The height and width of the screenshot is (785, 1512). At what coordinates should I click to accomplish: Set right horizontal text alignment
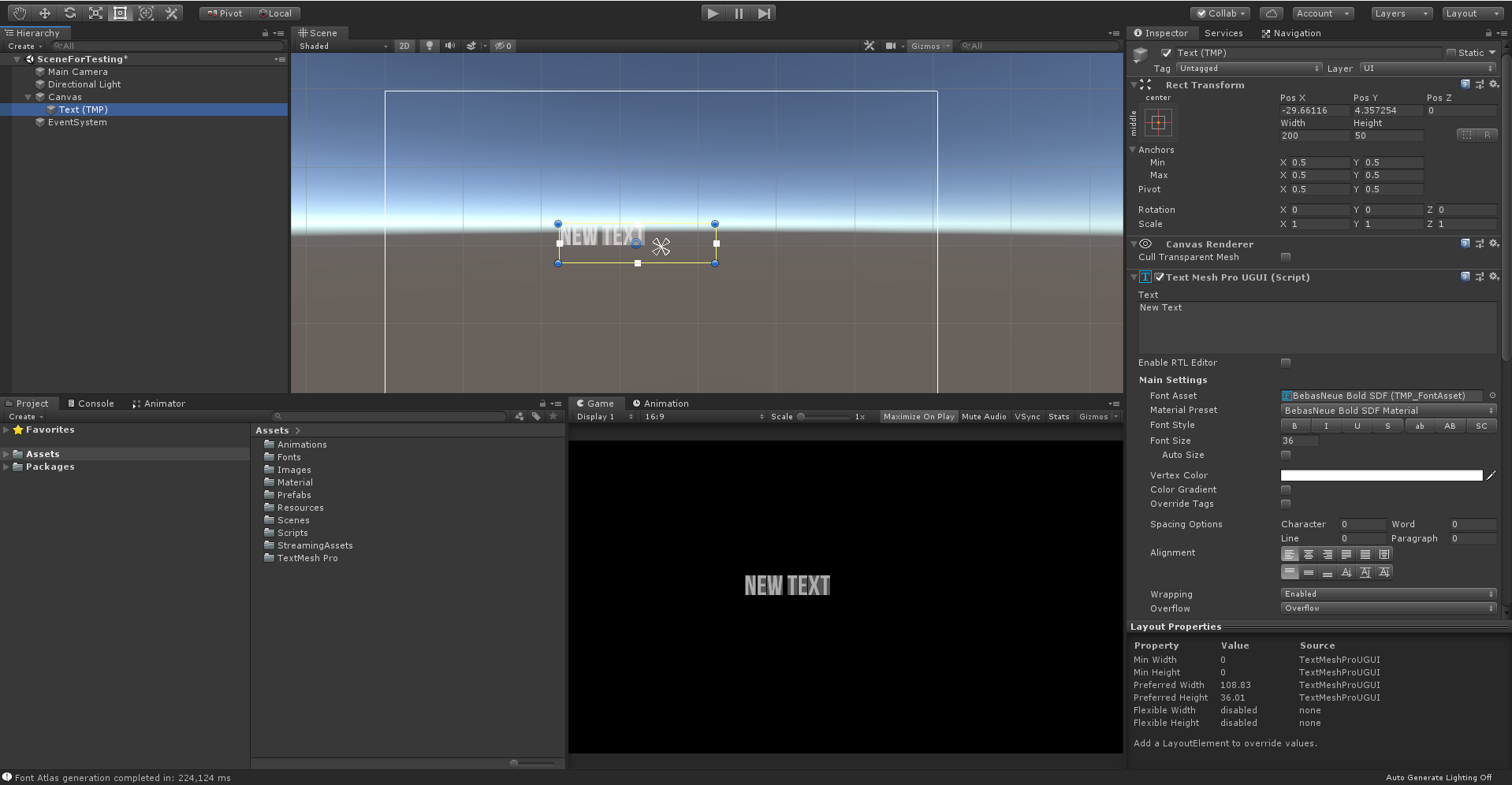[1328, 554]
